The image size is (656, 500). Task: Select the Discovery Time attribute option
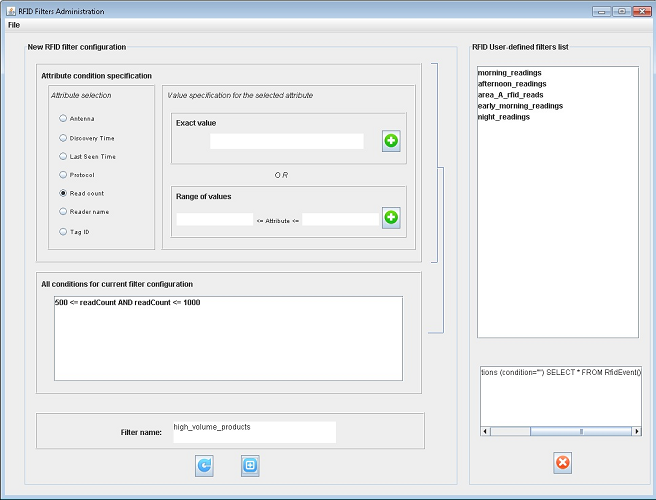(64, 137)
